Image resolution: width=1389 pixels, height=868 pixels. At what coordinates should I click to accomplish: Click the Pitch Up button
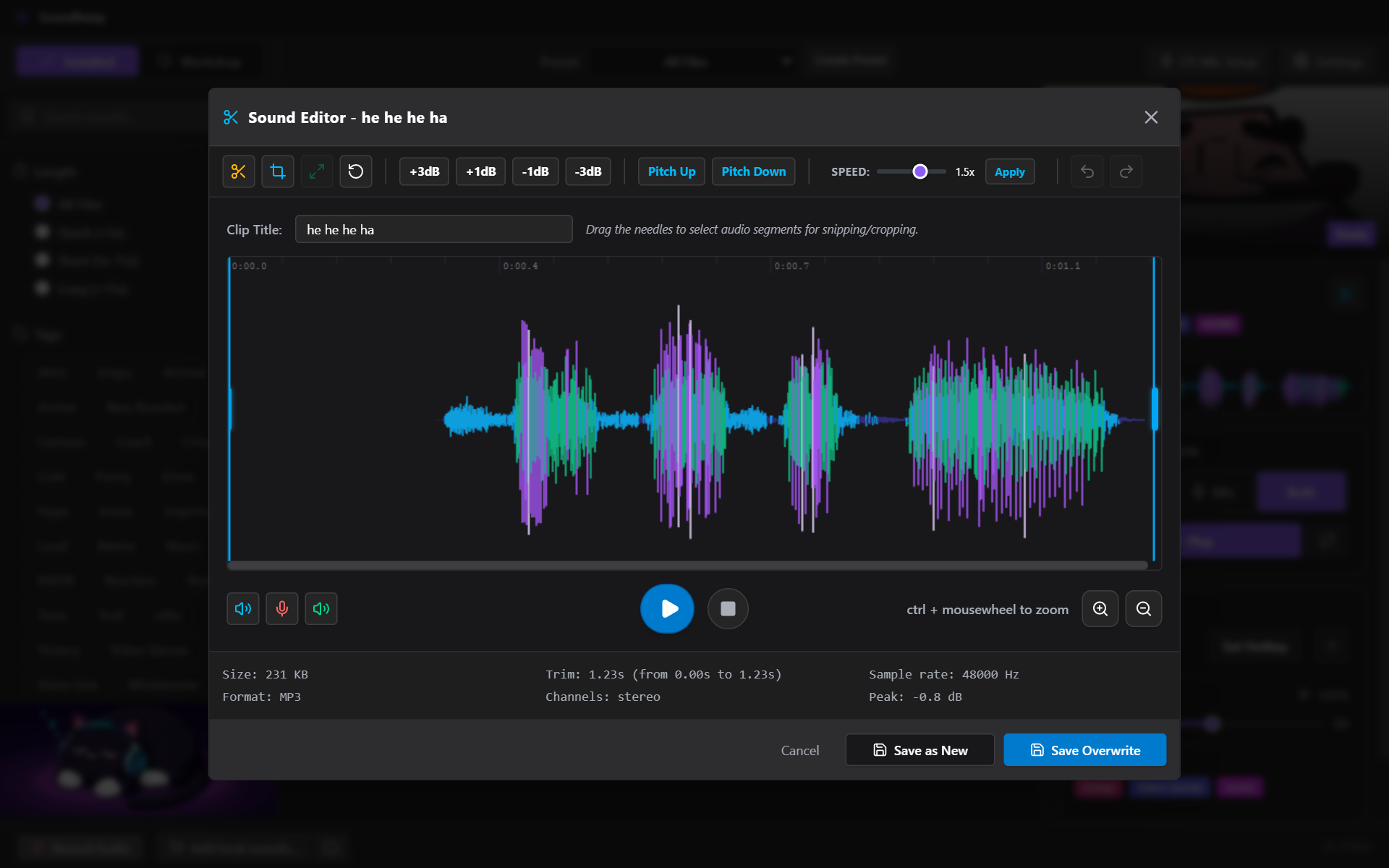671,171
